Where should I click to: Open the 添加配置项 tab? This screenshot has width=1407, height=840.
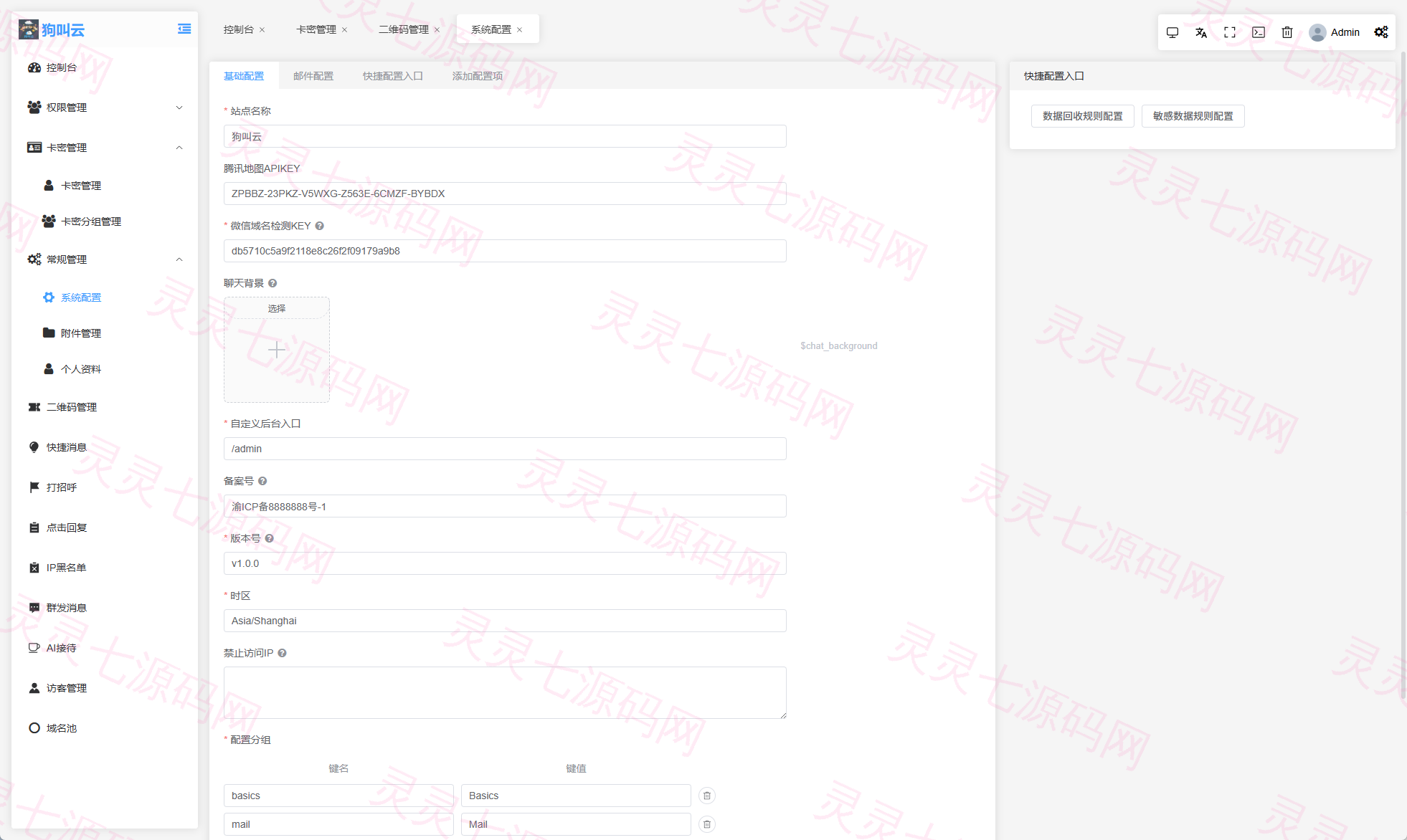click(478, 76)
